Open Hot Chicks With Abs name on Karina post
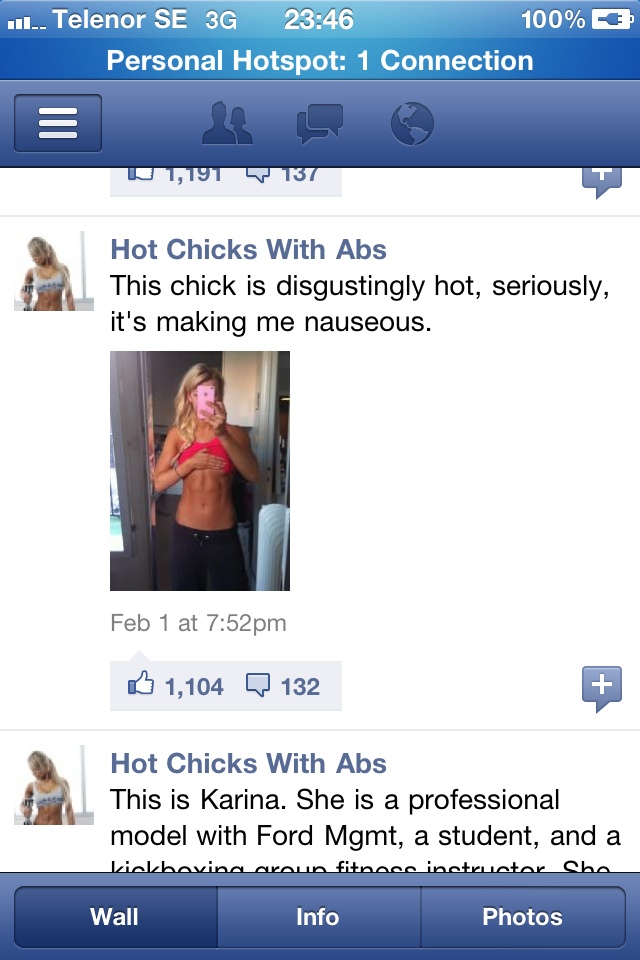 click(x=249, y=763)
